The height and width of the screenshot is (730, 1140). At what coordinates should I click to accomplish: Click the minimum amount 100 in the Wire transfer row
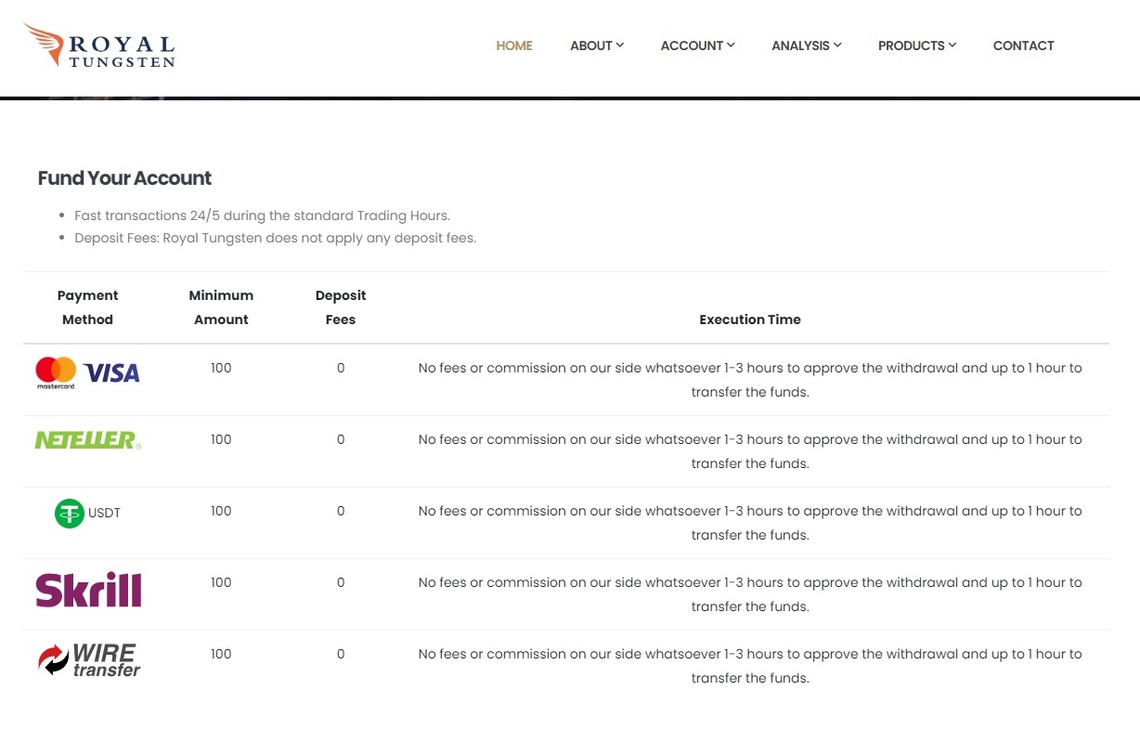[221, 654]
